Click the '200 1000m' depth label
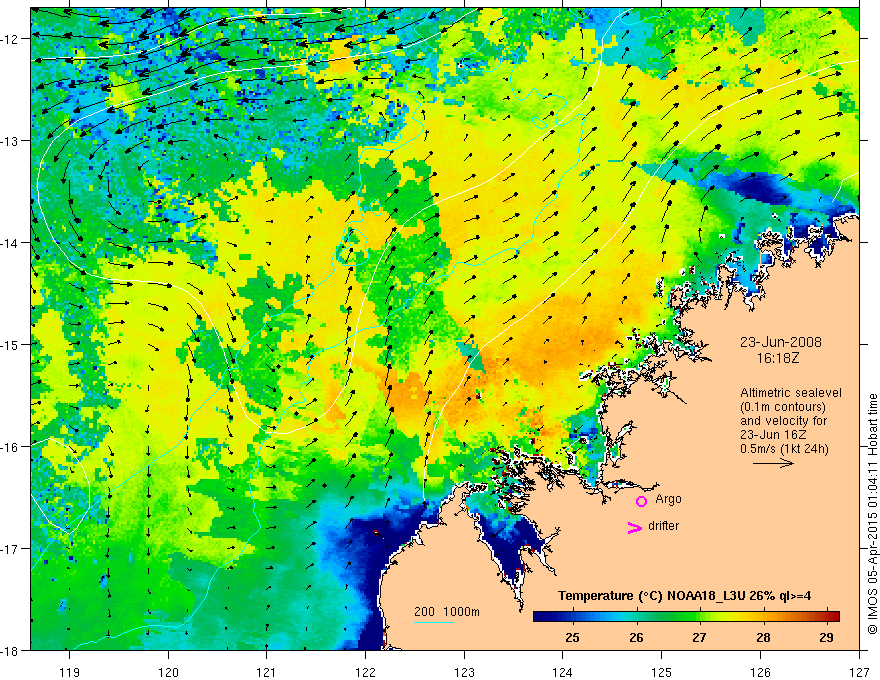 tap(447, 612)
